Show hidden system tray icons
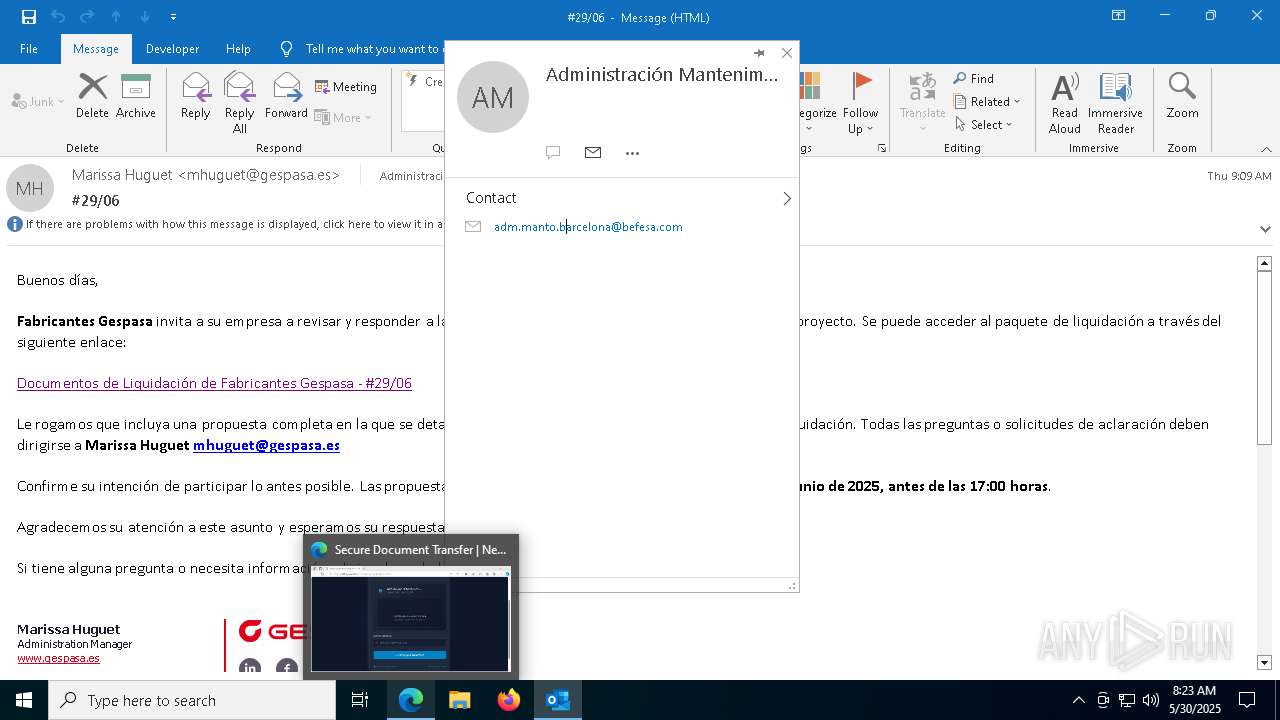The height and width of the screenshot is (720, 1280). [x=1078, y=700]
